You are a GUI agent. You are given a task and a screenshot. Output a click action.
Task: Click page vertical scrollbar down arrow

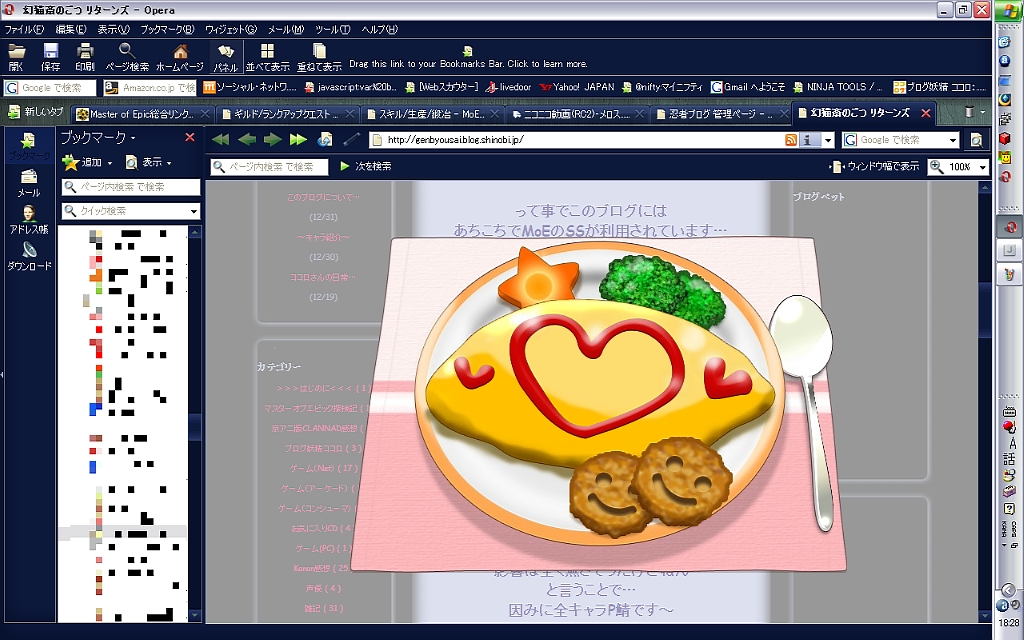(985, 616)
